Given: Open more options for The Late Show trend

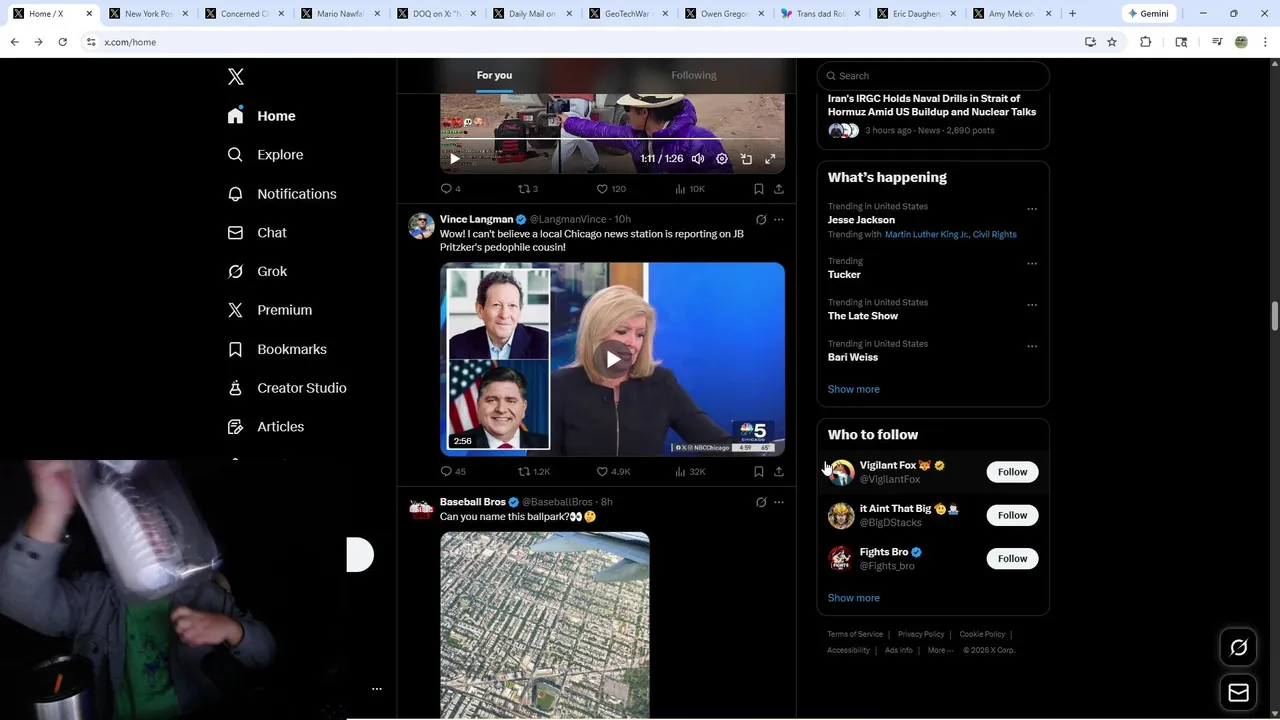Looking at the screenshot, I should 1032,305.
